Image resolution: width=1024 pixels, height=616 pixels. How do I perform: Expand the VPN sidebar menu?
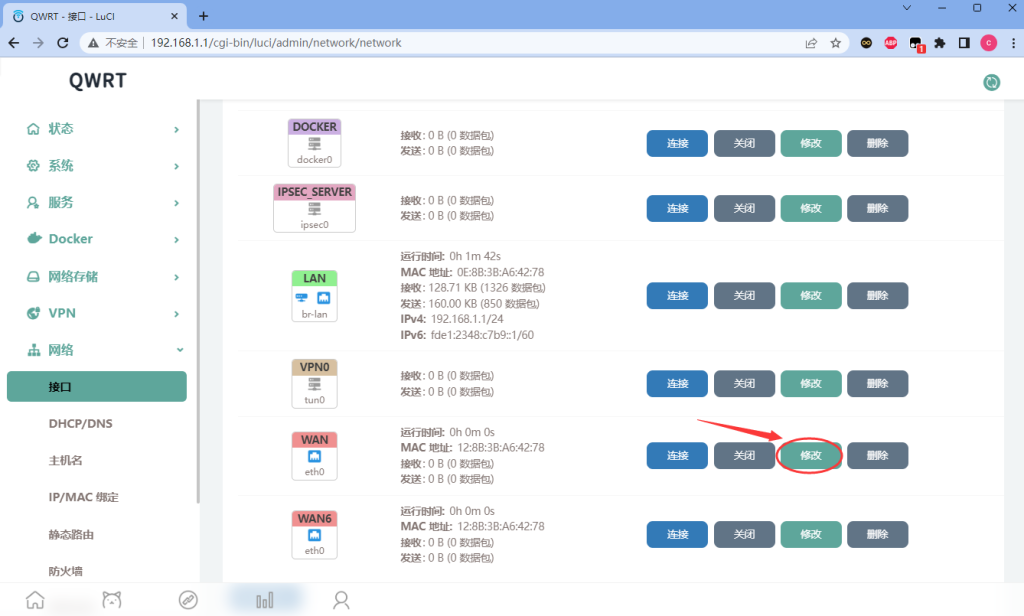pyautogui.click(x=103, y=314)
